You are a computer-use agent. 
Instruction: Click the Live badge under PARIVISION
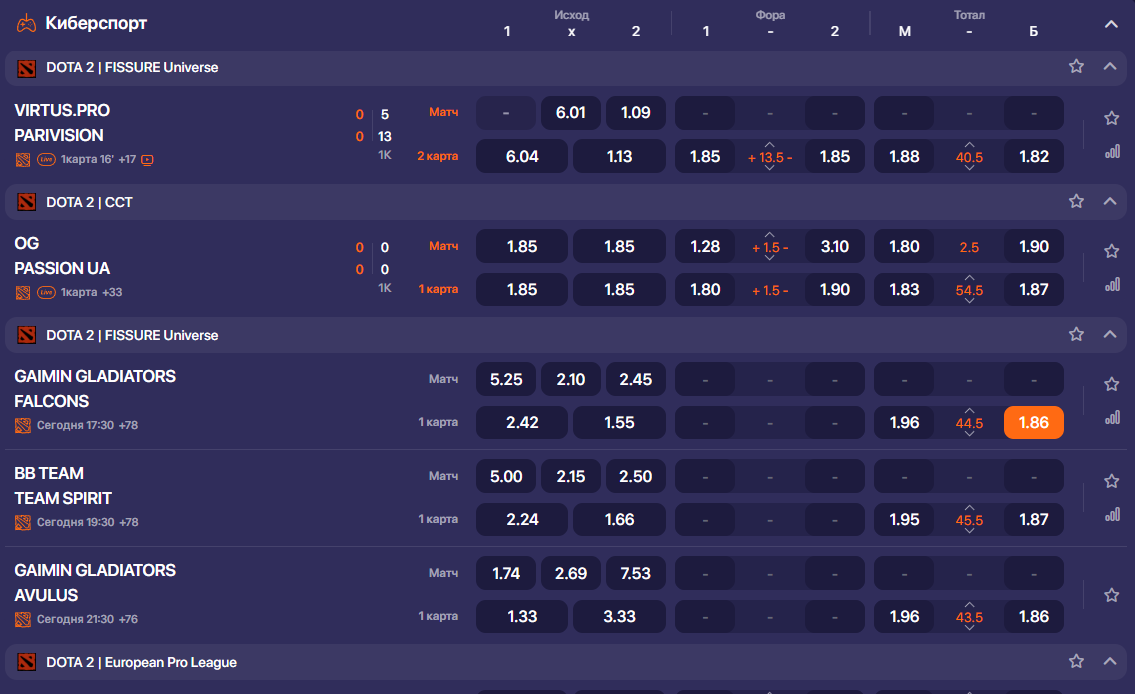click(46, 160)
